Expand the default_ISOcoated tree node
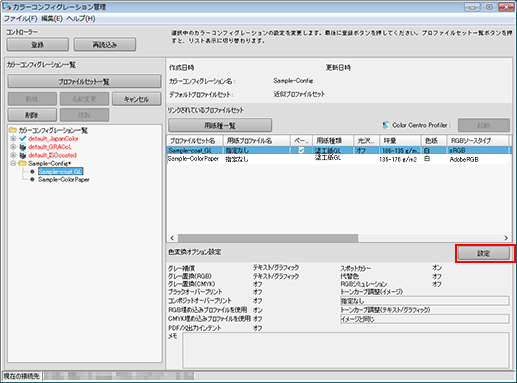517x383 pixels. coord(13,155)
